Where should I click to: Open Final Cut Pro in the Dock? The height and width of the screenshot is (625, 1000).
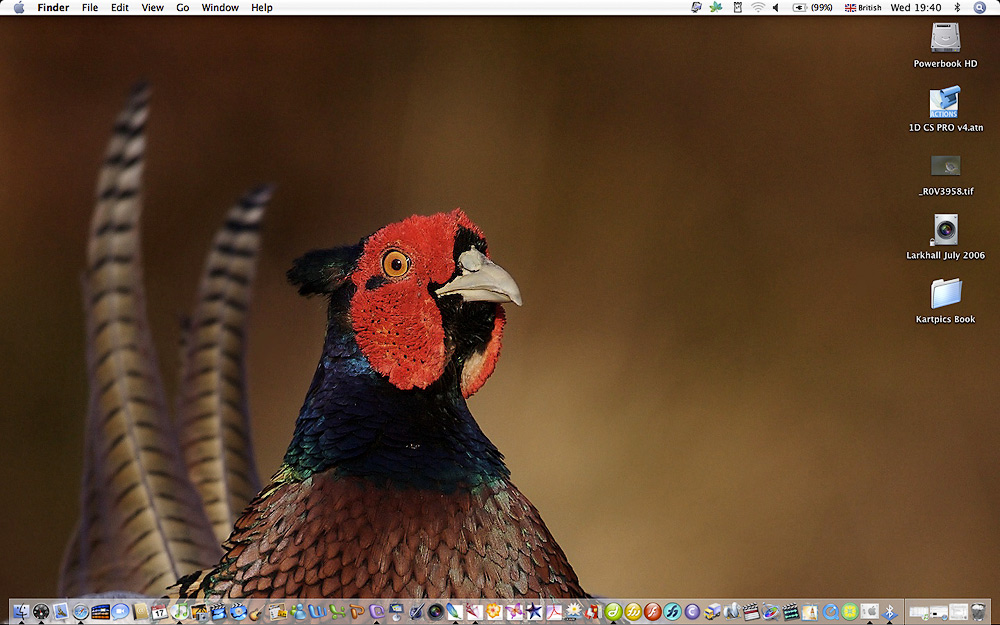(x=751, y=612)
